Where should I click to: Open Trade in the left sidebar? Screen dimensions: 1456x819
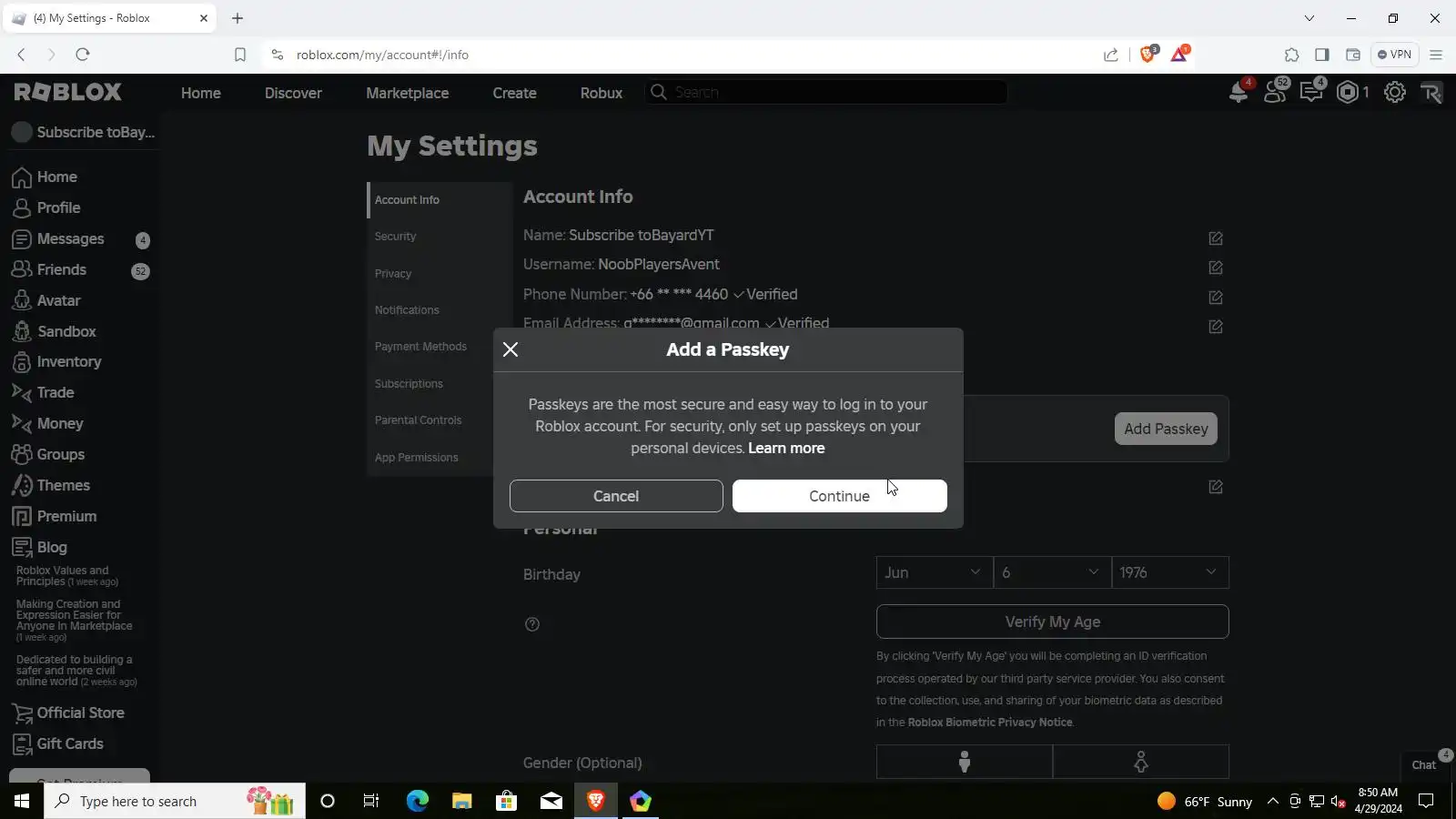[x=55, y=392]
